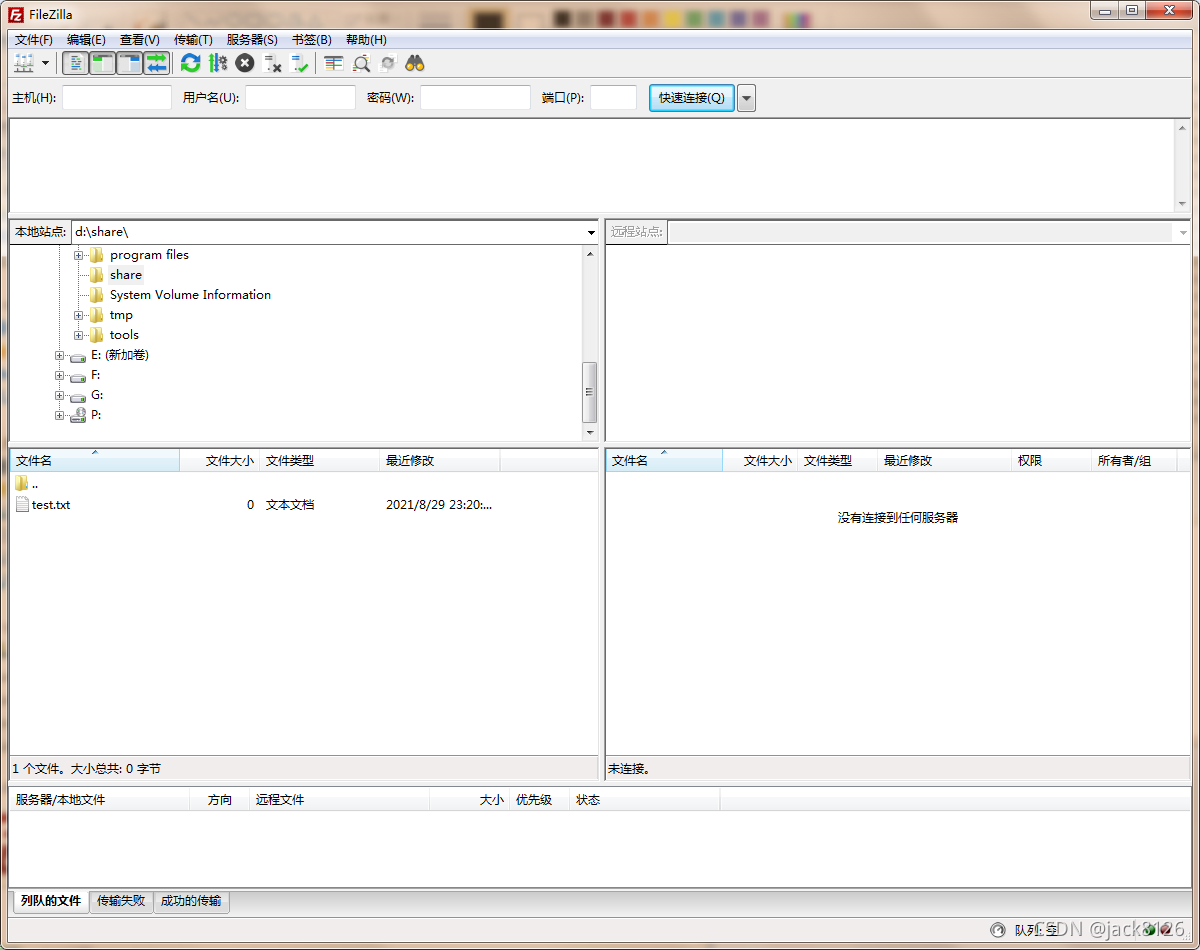Image resolution: width=1200 pixels, height=950 pixels.
Task: Click the FileZilla title bar icon
Action: point(16,14)
